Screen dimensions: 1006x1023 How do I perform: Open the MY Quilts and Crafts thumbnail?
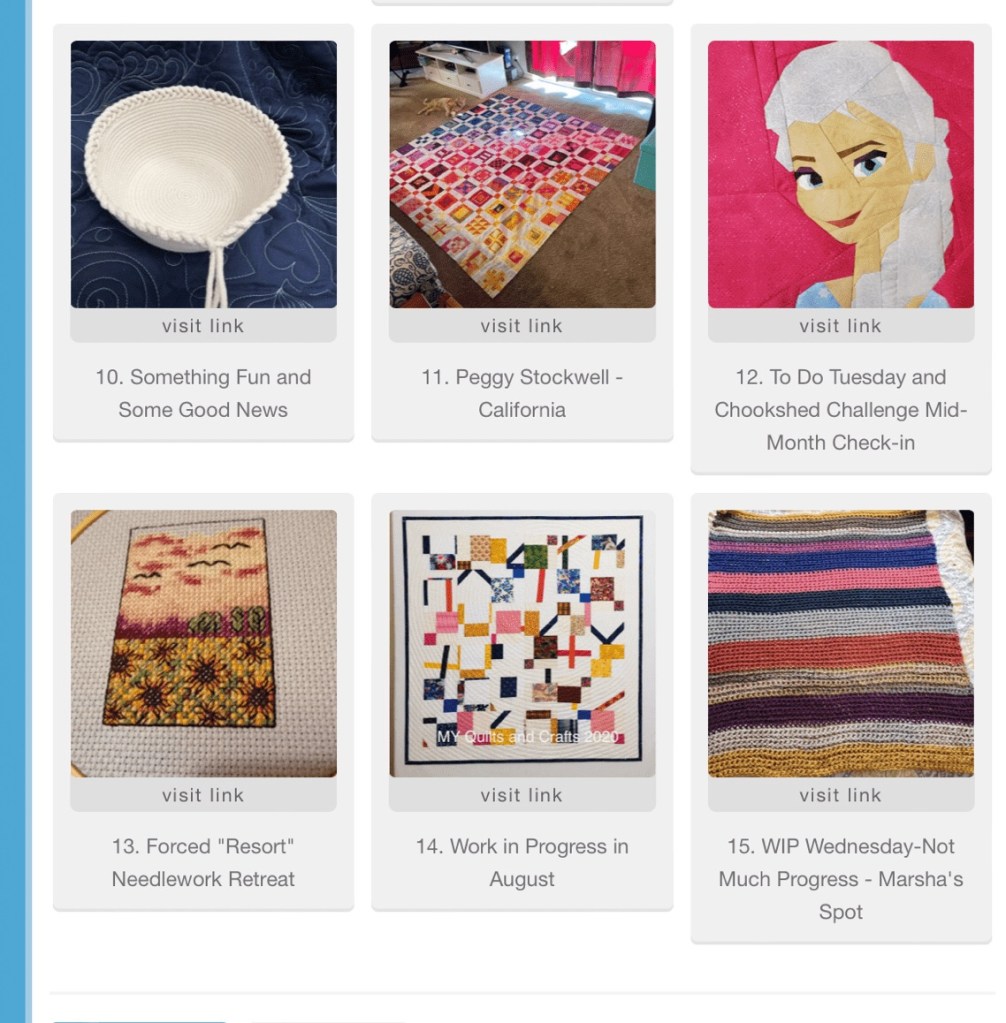coord(522,643)
